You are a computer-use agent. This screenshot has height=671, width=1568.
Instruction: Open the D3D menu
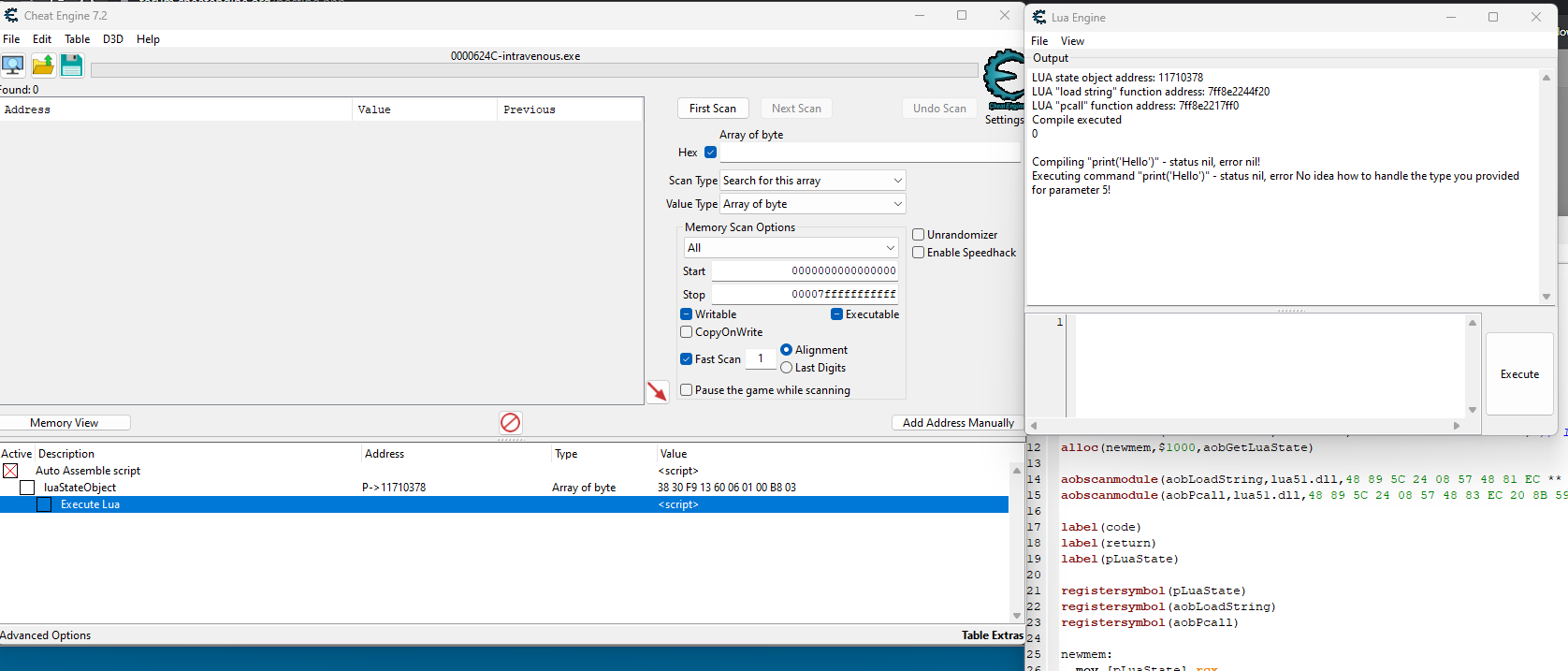click(x=113, y=39)
